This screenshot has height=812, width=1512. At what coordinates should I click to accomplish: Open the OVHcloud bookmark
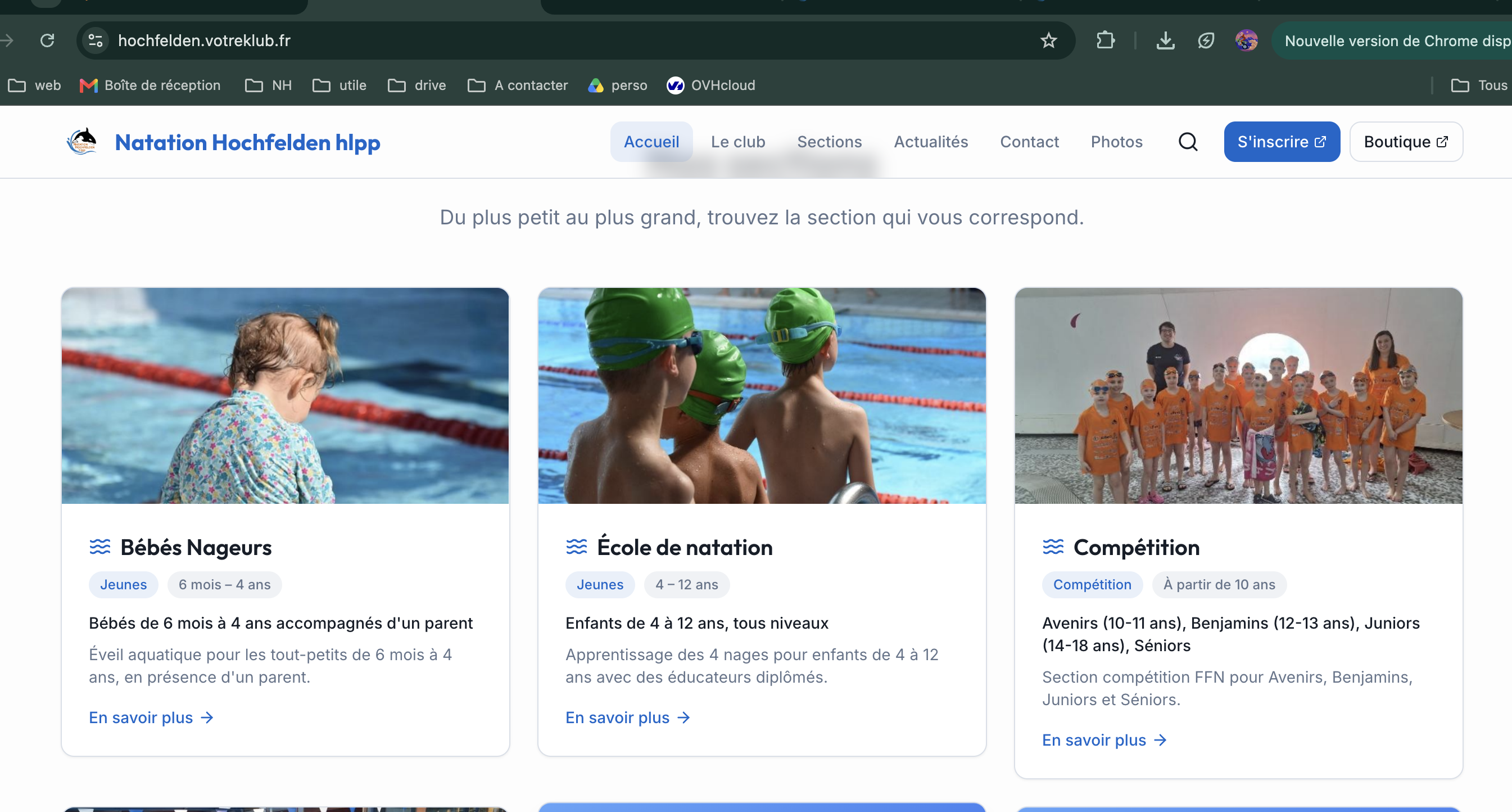(x=711, y=85)
